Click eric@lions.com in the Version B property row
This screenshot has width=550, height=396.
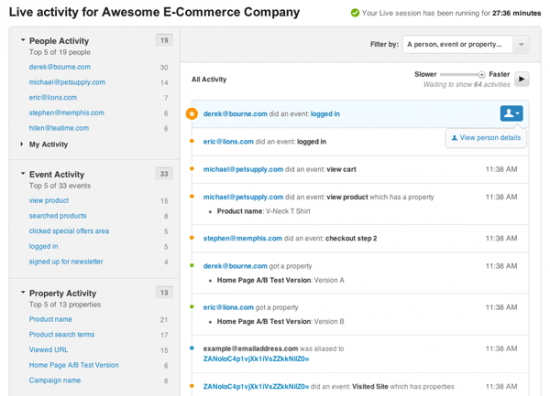pos(228,307)
